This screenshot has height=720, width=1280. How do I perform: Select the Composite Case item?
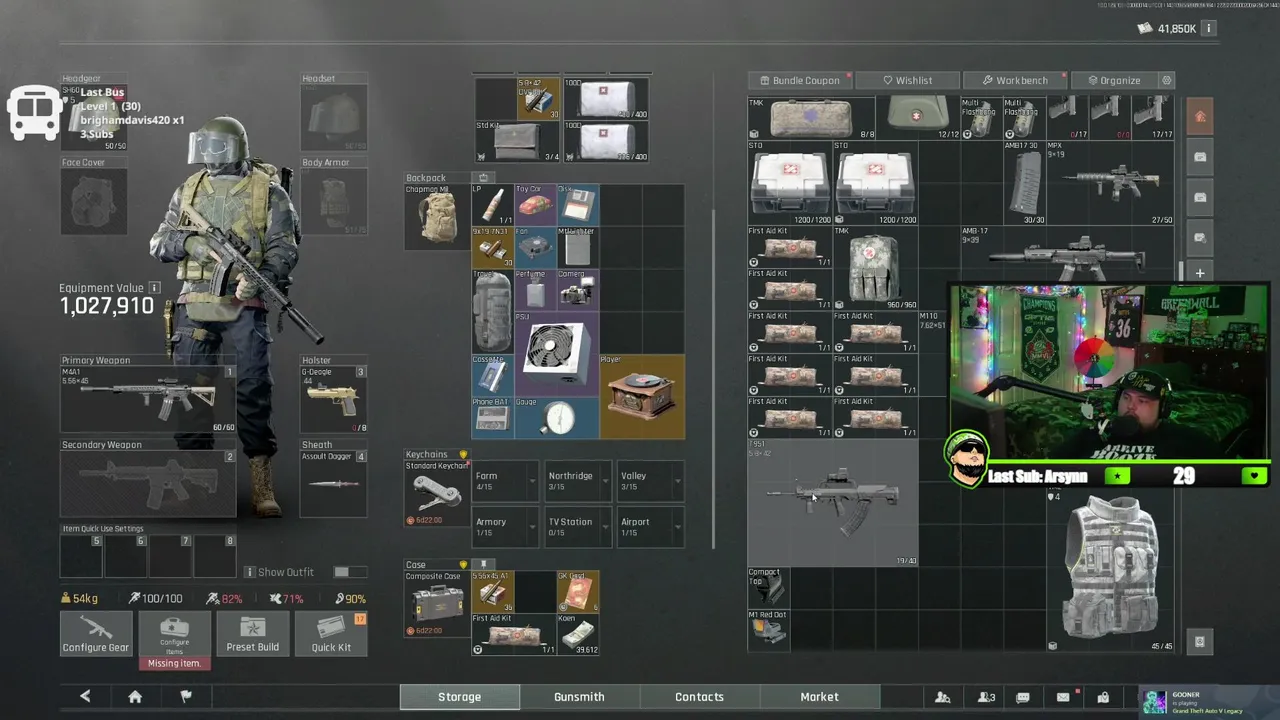pos(436,604)
